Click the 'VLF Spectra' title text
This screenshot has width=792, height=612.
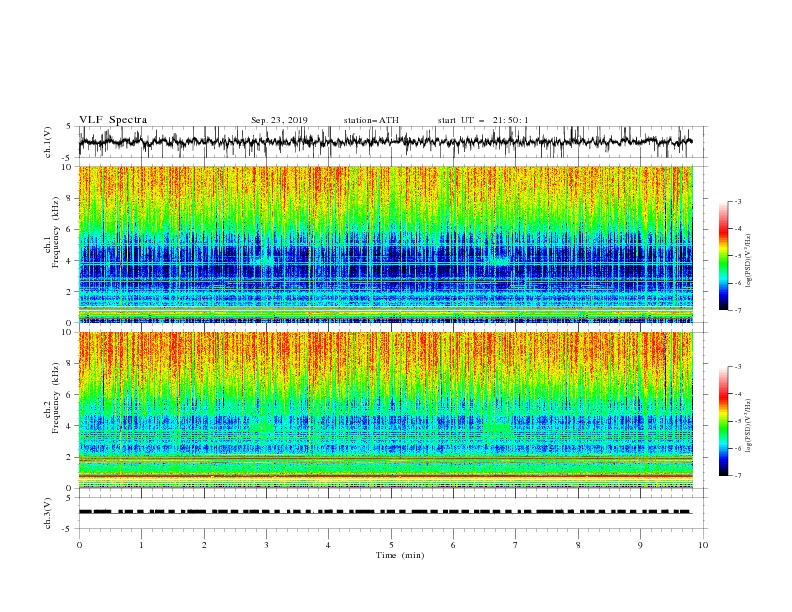(113, 120)
